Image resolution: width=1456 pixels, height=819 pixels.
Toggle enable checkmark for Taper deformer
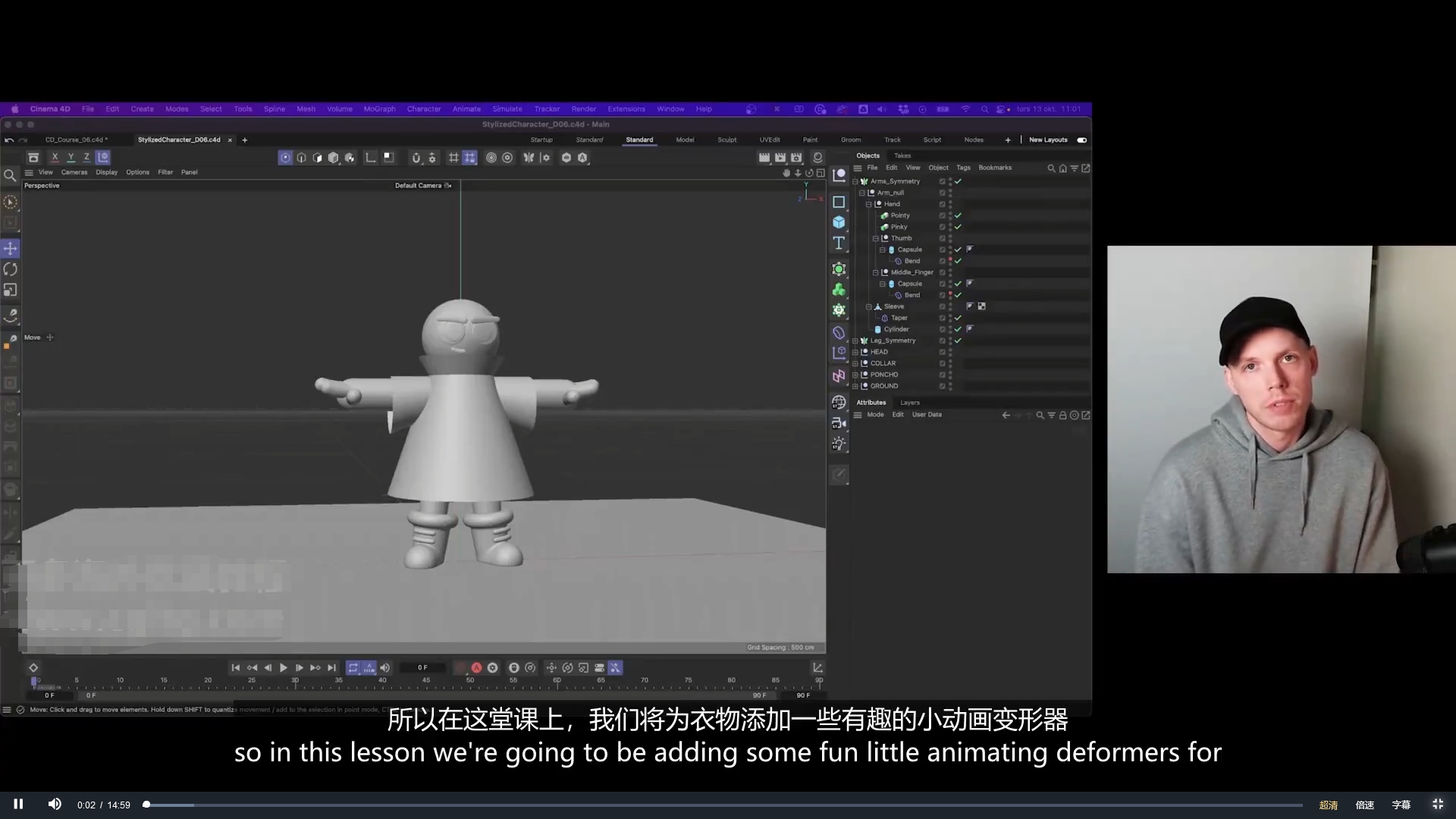[958, 318]
